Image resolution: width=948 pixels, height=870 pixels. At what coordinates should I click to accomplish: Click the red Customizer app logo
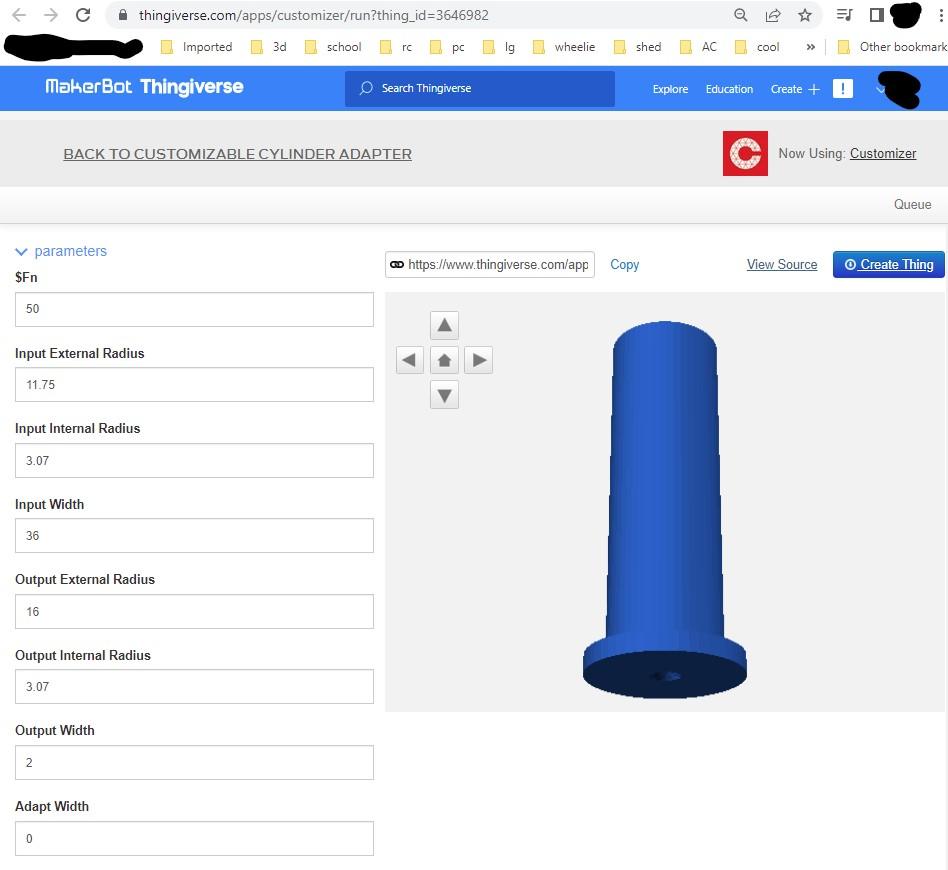pyautogui.click(x=745, y=154)
